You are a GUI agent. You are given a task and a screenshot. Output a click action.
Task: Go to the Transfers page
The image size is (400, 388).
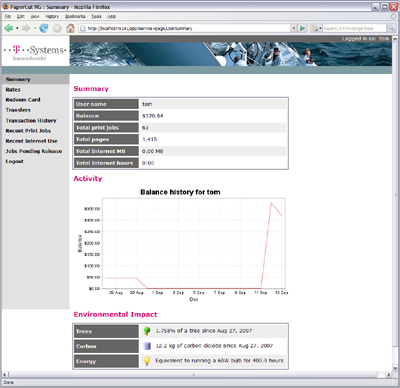18,110
